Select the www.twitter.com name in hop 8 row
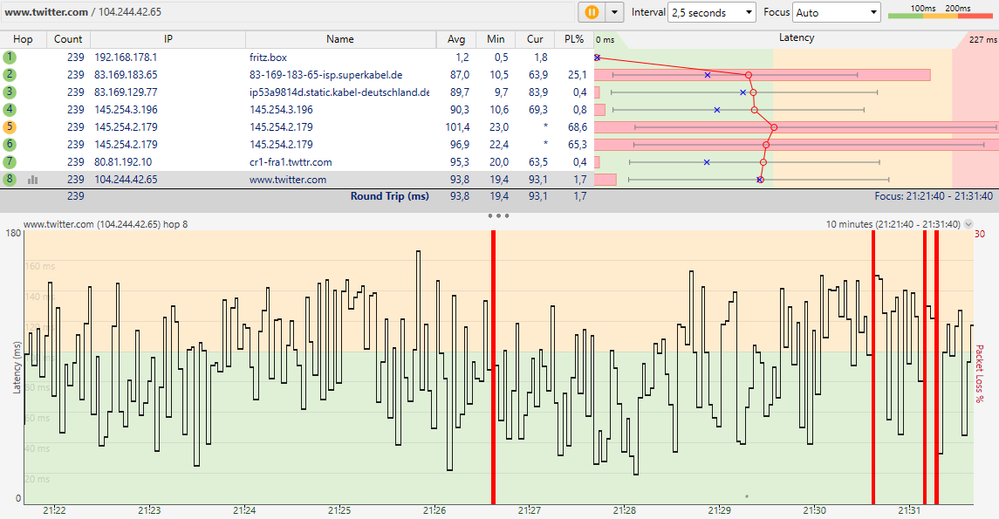Screen dimensions: 999x519 pyautogui.click(x=287, y=180)
